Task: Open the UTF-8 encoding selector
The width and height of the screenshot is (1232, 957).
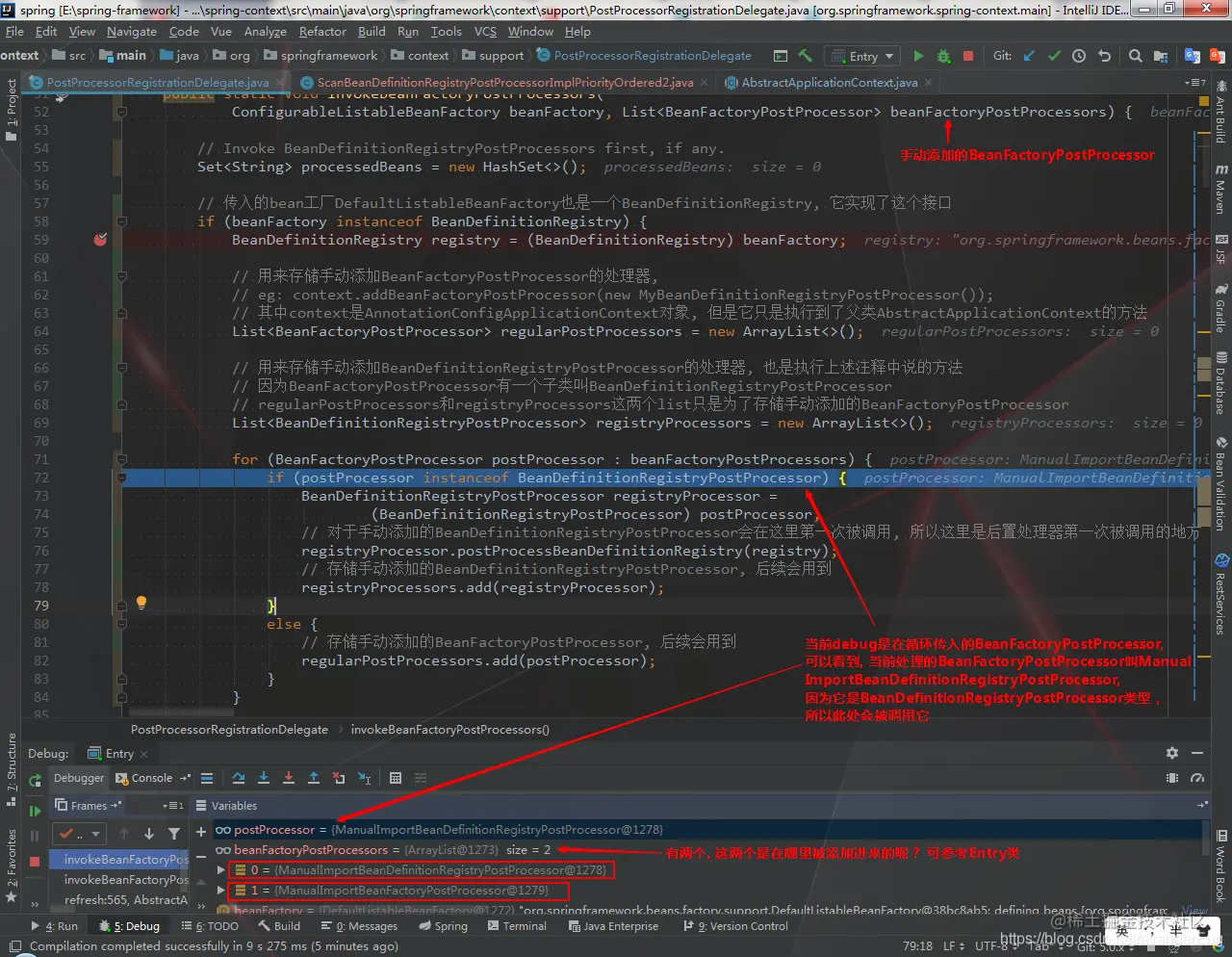Action: 998,946
